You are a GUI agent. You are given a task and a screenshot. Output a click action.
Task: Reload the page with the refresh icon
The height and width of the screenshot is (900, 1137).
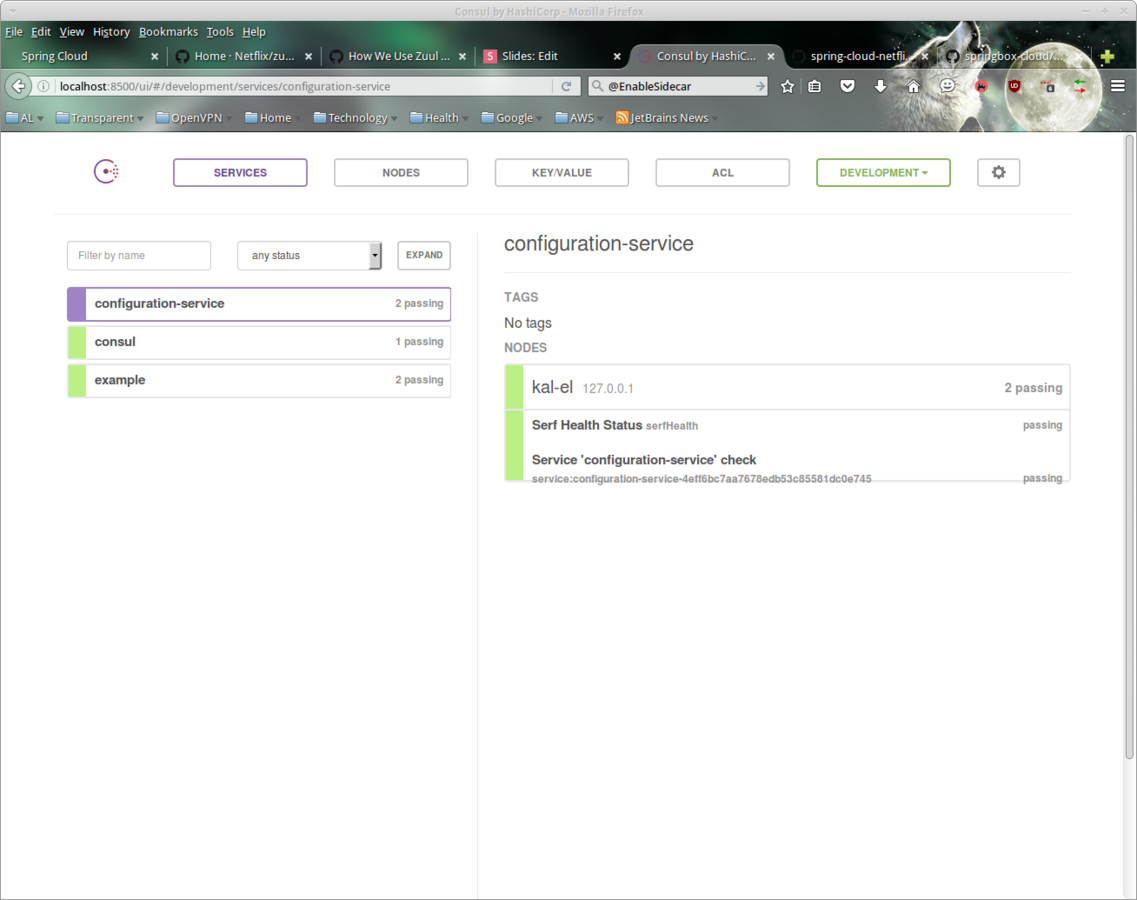pos(566,86)
